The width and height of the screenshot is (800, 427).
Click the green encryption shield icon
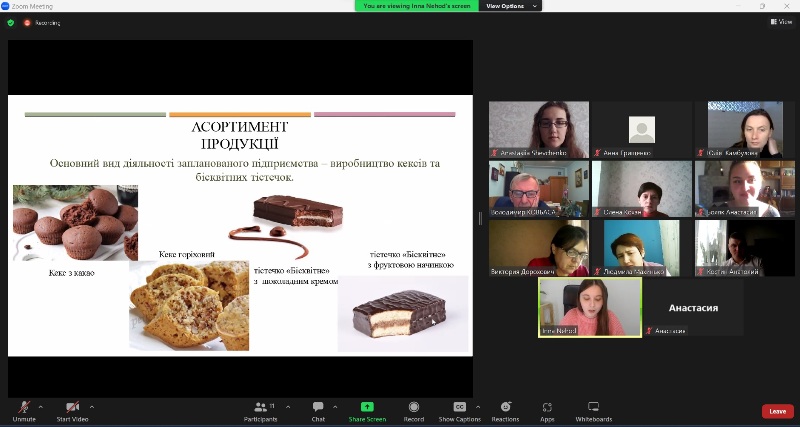[x=11, y=22]
